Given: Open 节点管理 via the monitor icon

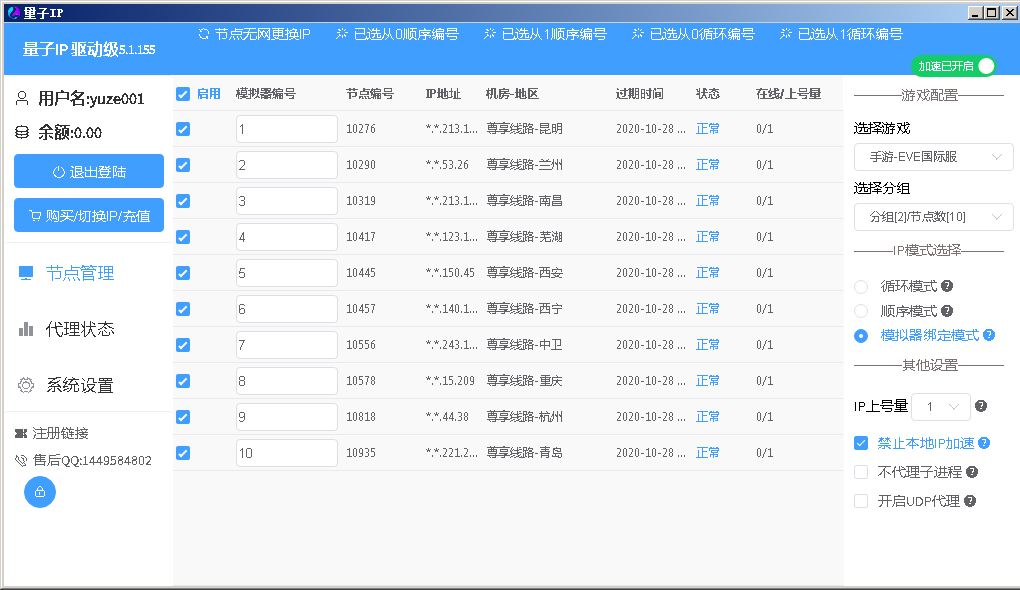Looking at the screenshot, I should [27, 271].
